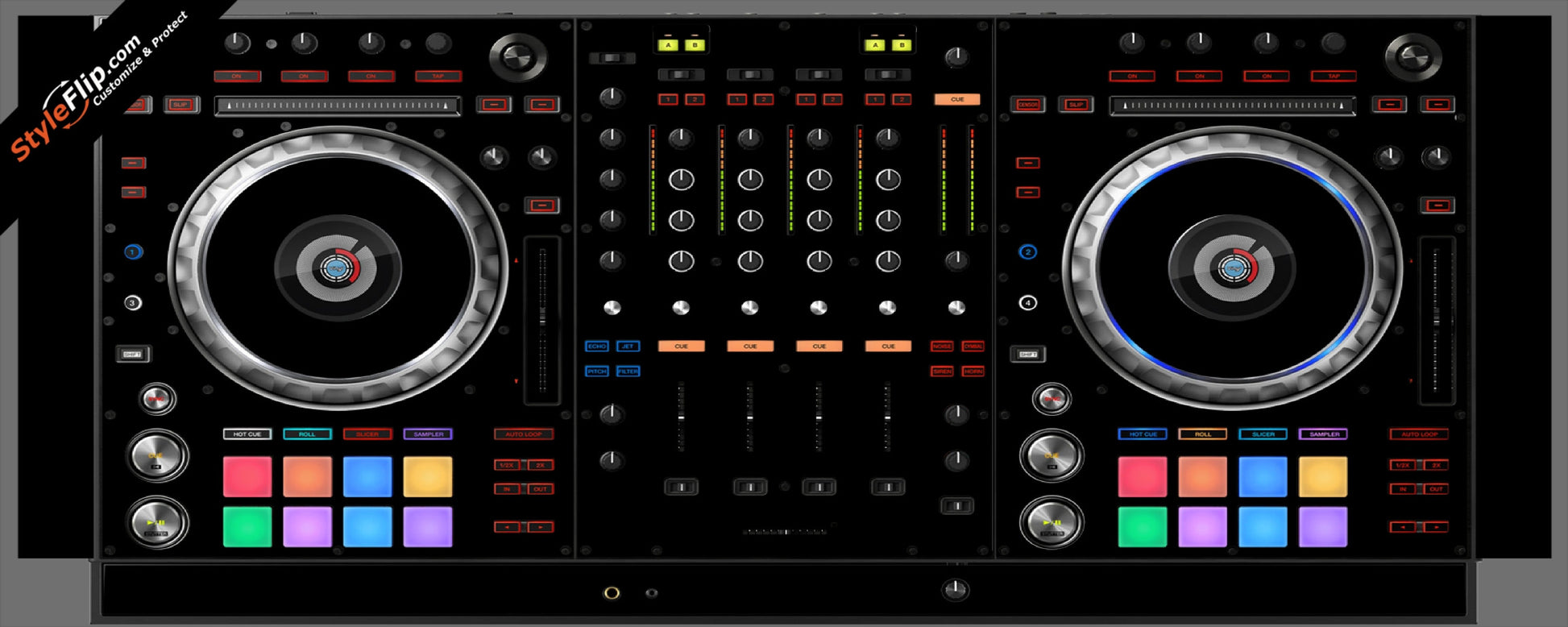Set loop OUT point on left deck
The image size is (1568, 627).
540,488
